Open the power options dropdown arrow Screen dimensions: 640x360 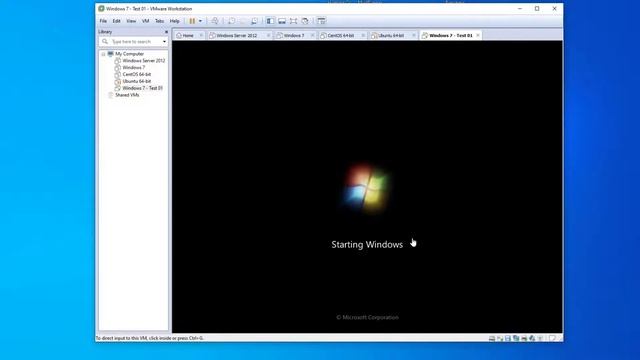pyautogui.click(x=200, y=21)
